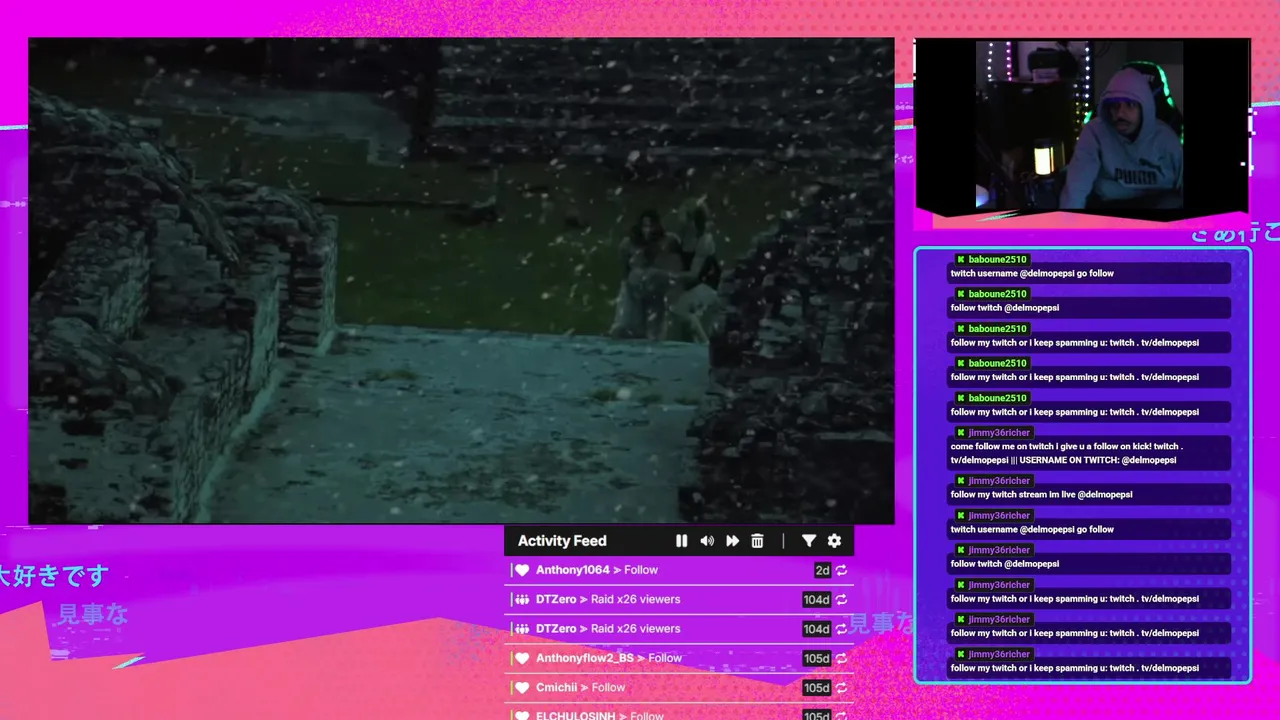Click the Activity Feed title

coord(562,541)
